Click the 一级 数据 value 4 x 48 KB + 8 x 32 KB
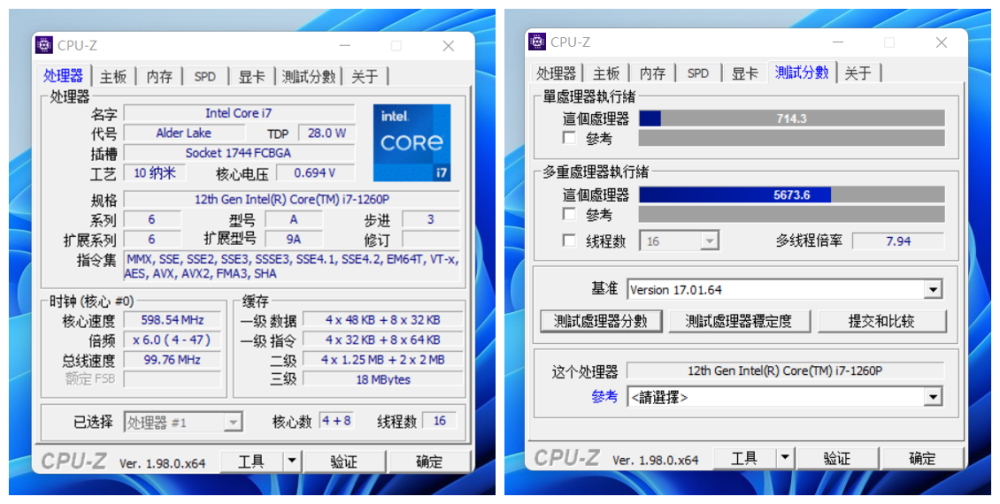This screenshot has height=504, width=1000. click(383, 320)
